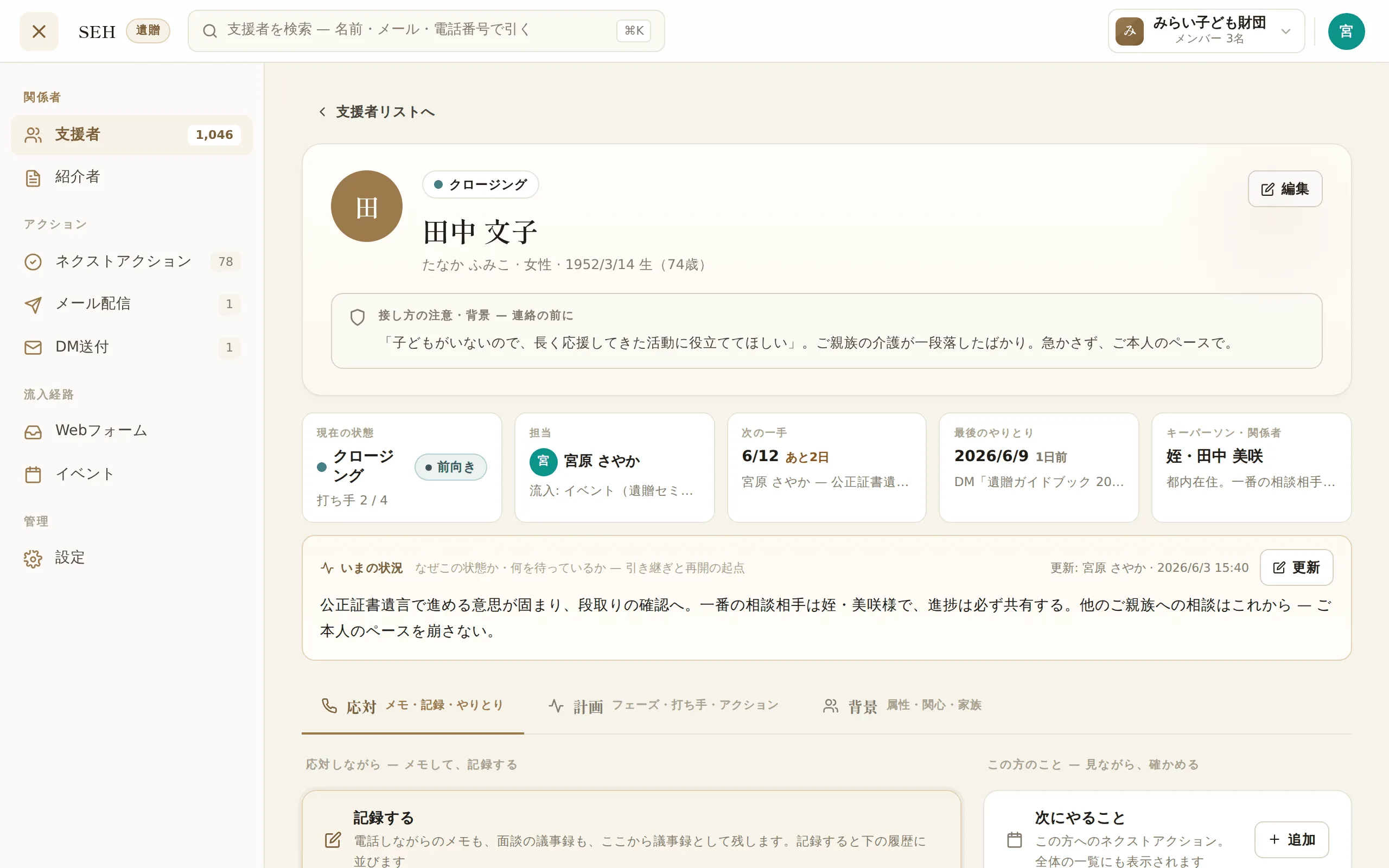Click the shield icon in caution note
The height and width of the screenshot is (868, 1389).
click(358, 317)
